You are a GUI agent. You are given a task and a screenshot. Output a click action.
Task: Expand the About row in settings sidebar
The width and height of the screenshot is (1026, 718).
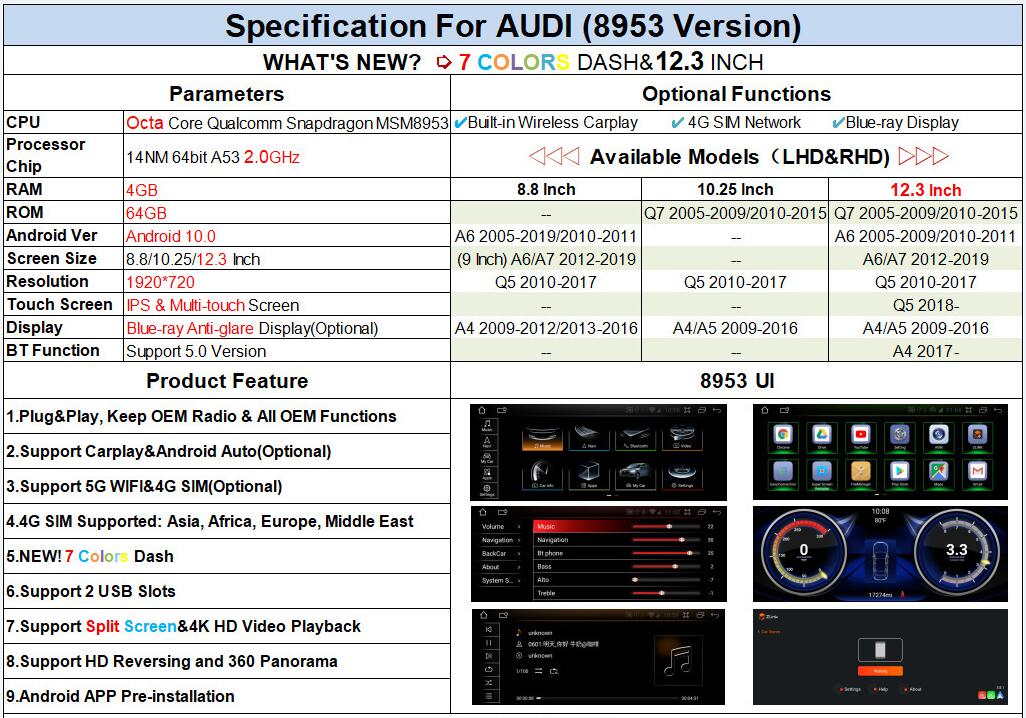(x=501, y=567)
